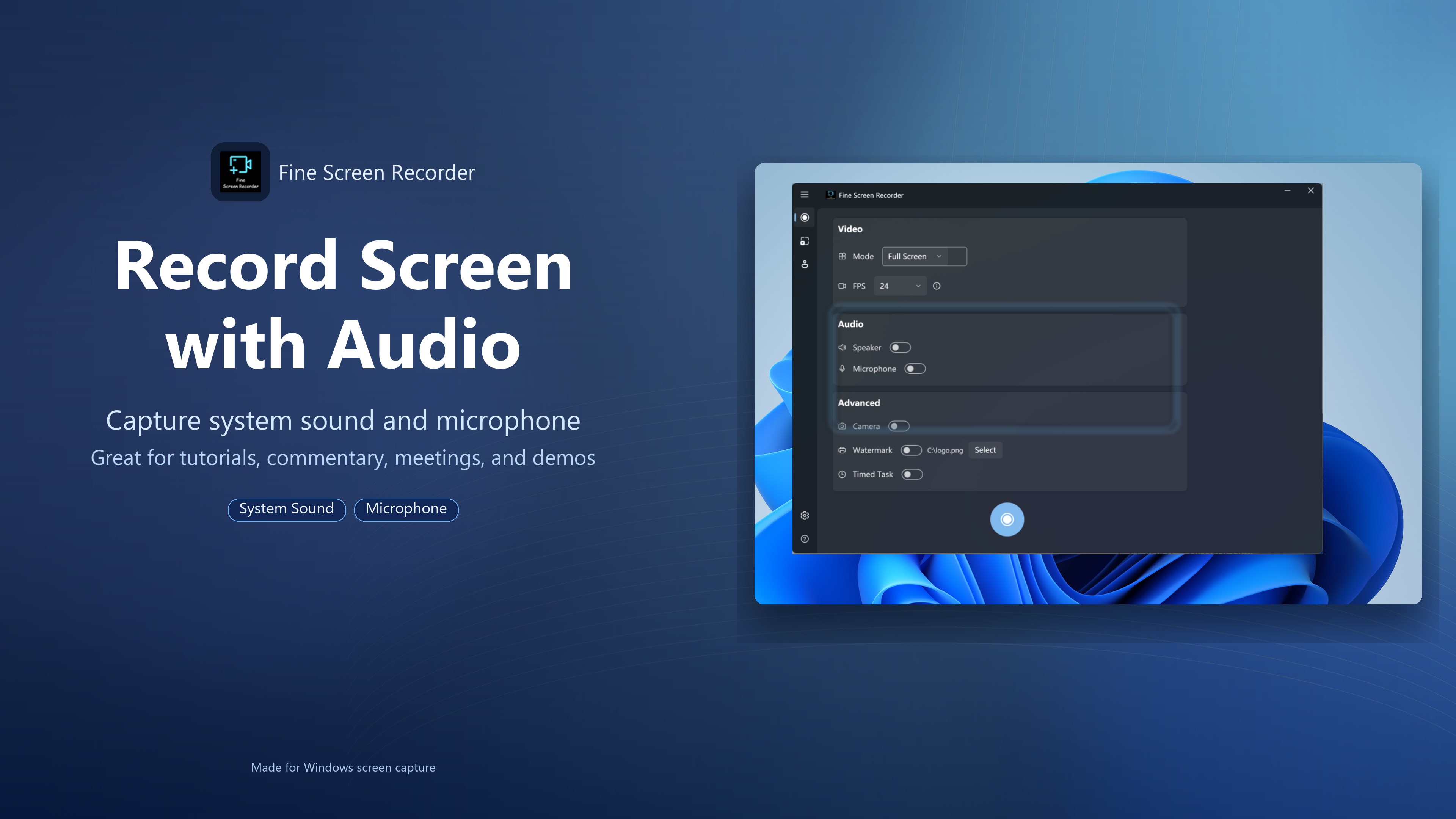Click the Fine Screen Recorder promo logo

240,171
